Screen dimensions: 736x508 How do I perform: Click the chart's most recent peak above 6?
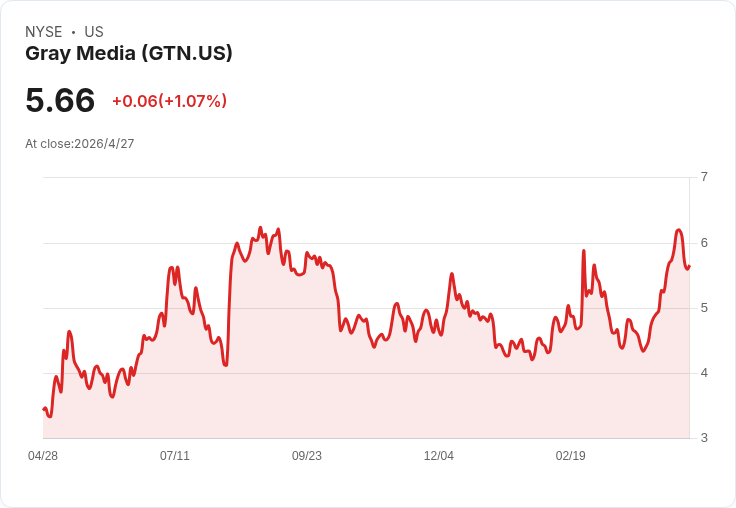[x=678, y=230]
